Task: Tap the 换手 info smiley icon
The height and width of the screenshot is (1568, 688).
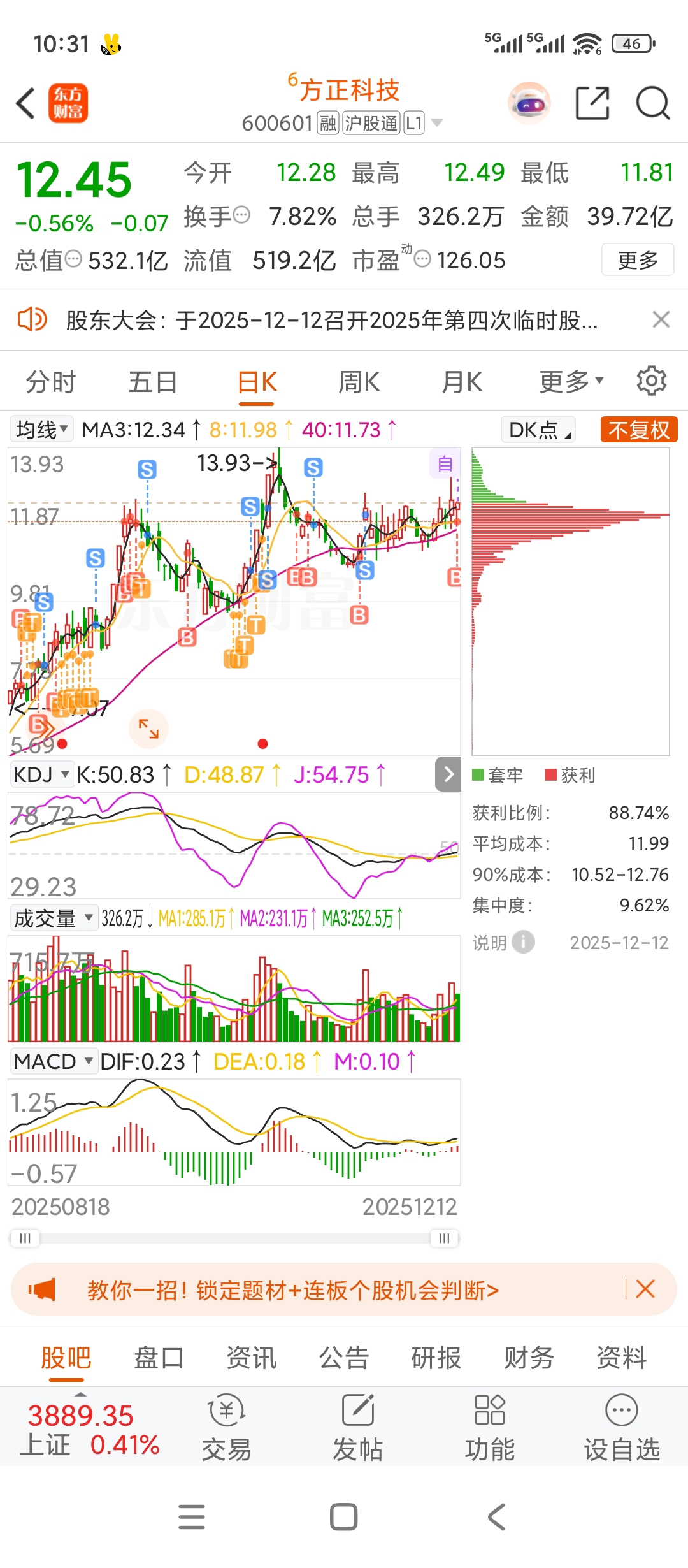Action: pos(241,215)
